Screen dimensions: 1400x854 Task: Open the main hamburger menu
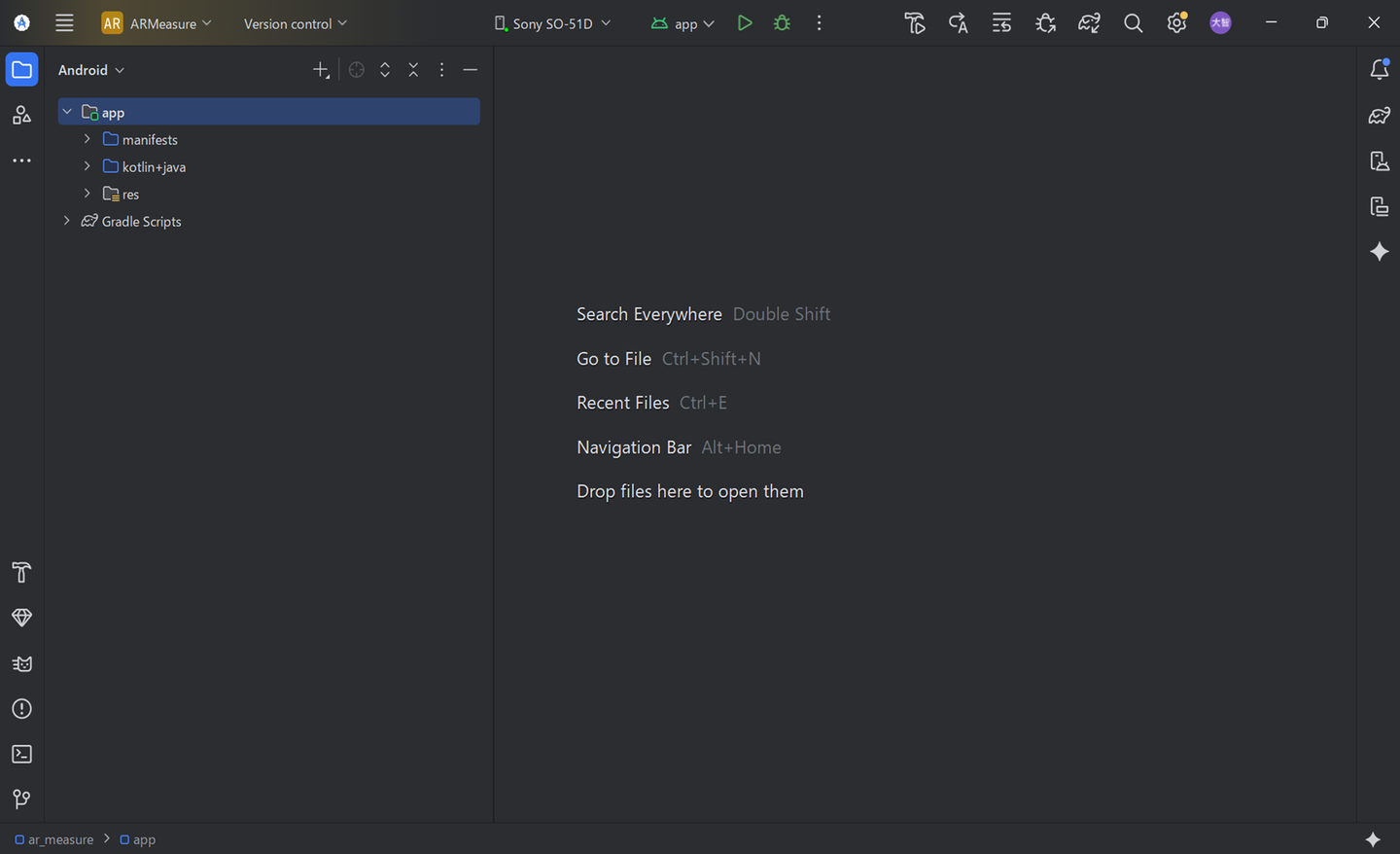pos(64,23)
